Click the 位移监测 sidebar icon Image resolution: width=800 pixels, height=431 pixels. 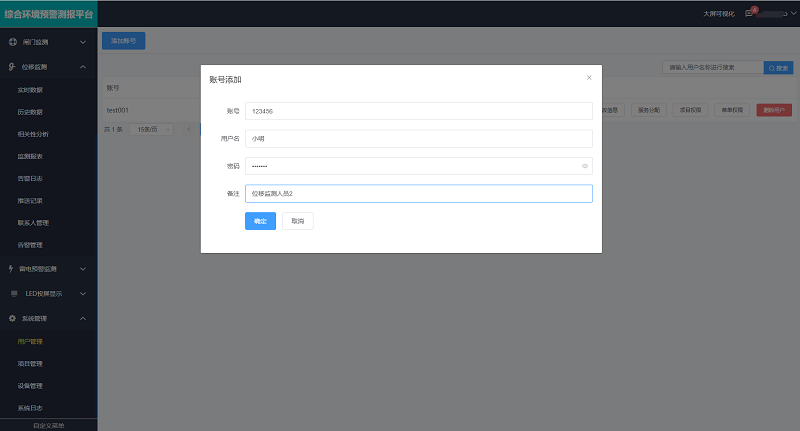pos(12,67)
